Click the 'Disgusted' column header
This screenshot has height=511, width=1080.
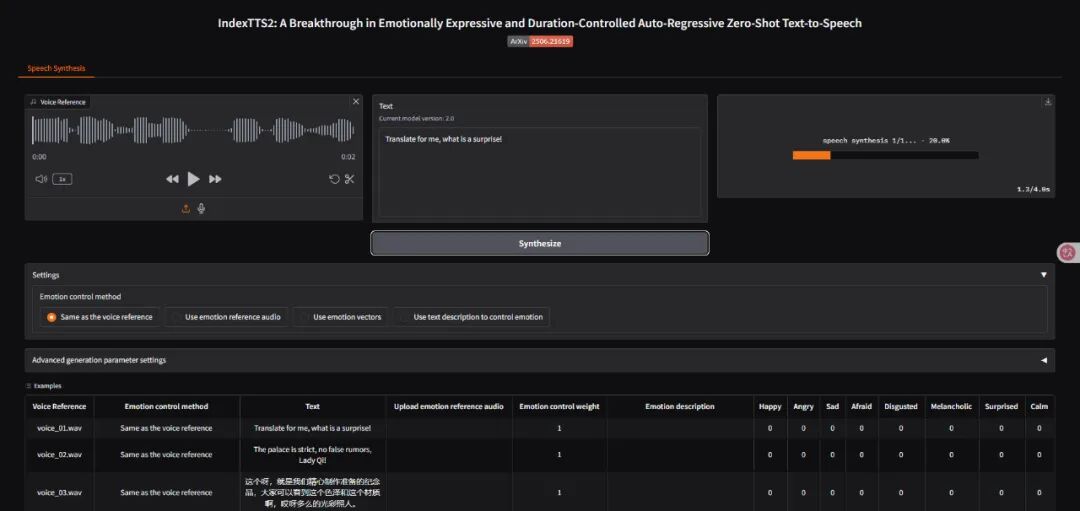(901, 406)
